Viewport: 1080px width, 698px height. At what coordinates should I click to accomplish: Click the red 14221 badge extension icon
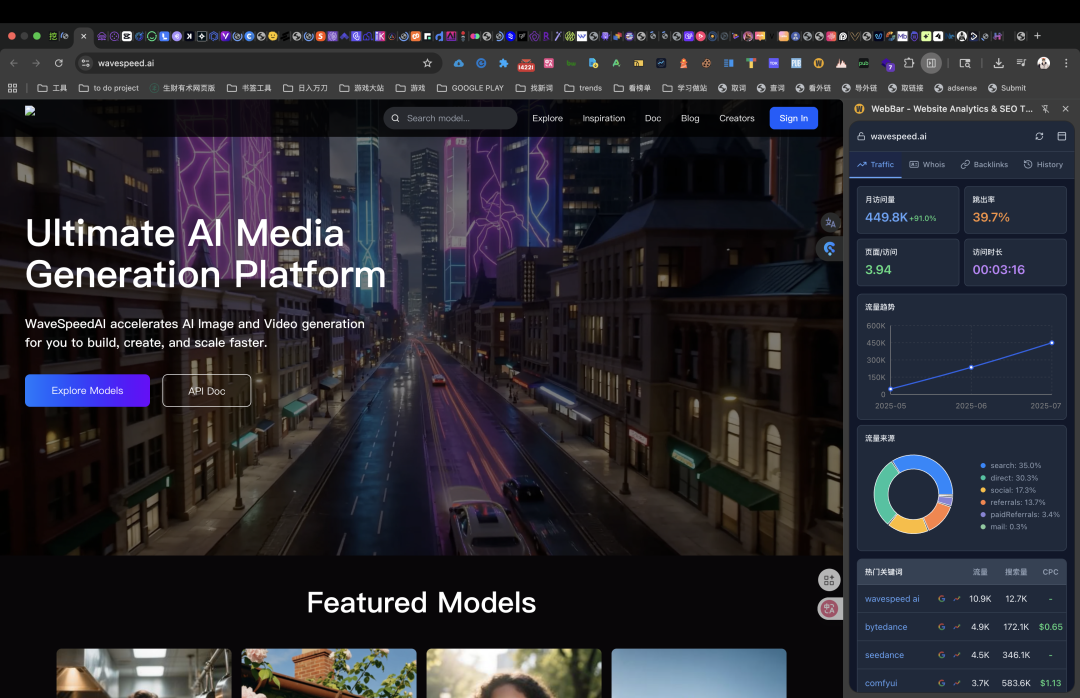(x=526, y=64)
